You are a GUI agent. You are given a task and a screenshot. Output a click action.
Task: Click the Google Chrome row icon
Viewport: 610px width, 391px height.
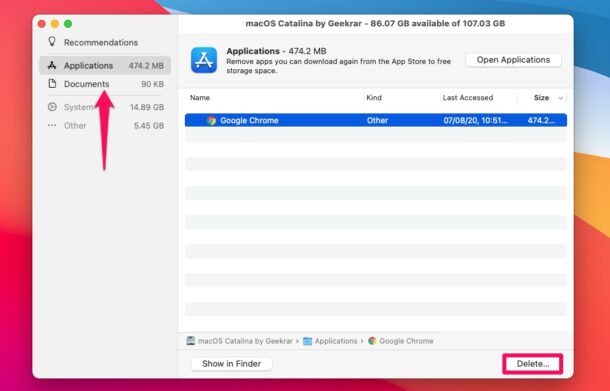click(x=211, y=121)
